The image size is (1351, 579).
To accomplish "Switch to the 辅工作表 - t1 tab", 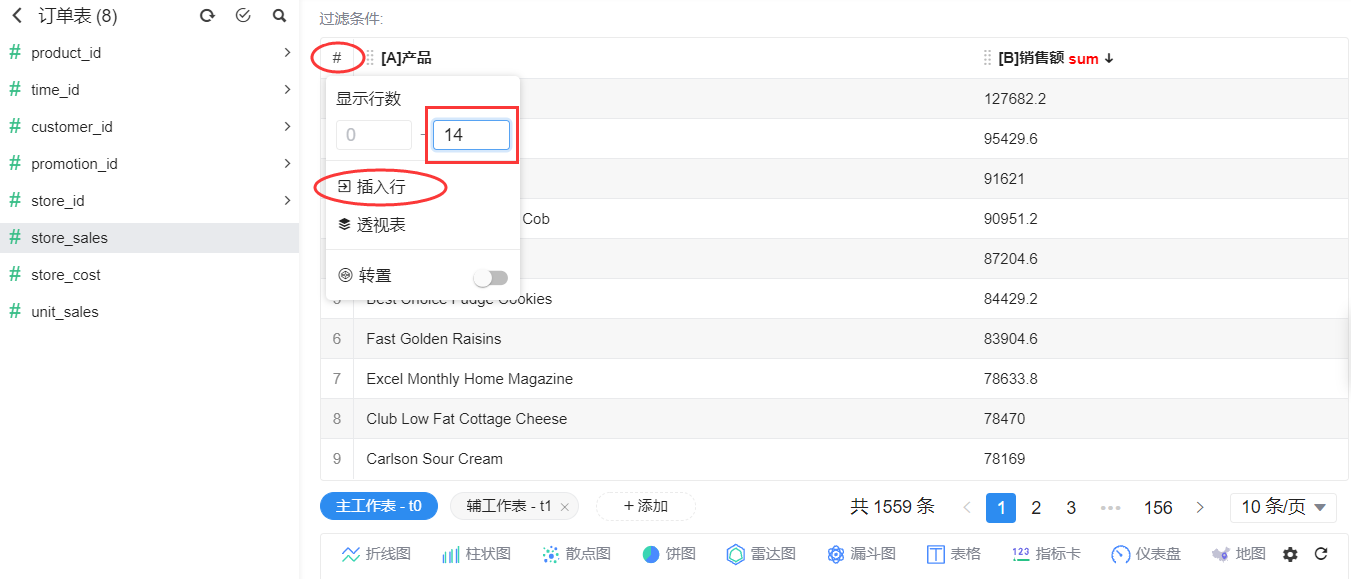I will coord(508,506).
